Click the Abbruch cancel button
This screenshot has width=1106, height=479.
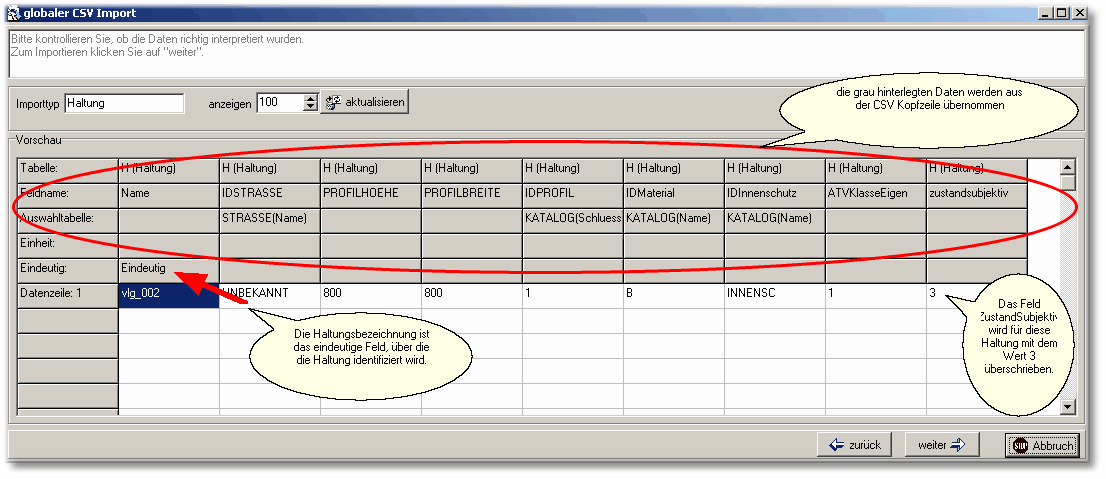1042,445
